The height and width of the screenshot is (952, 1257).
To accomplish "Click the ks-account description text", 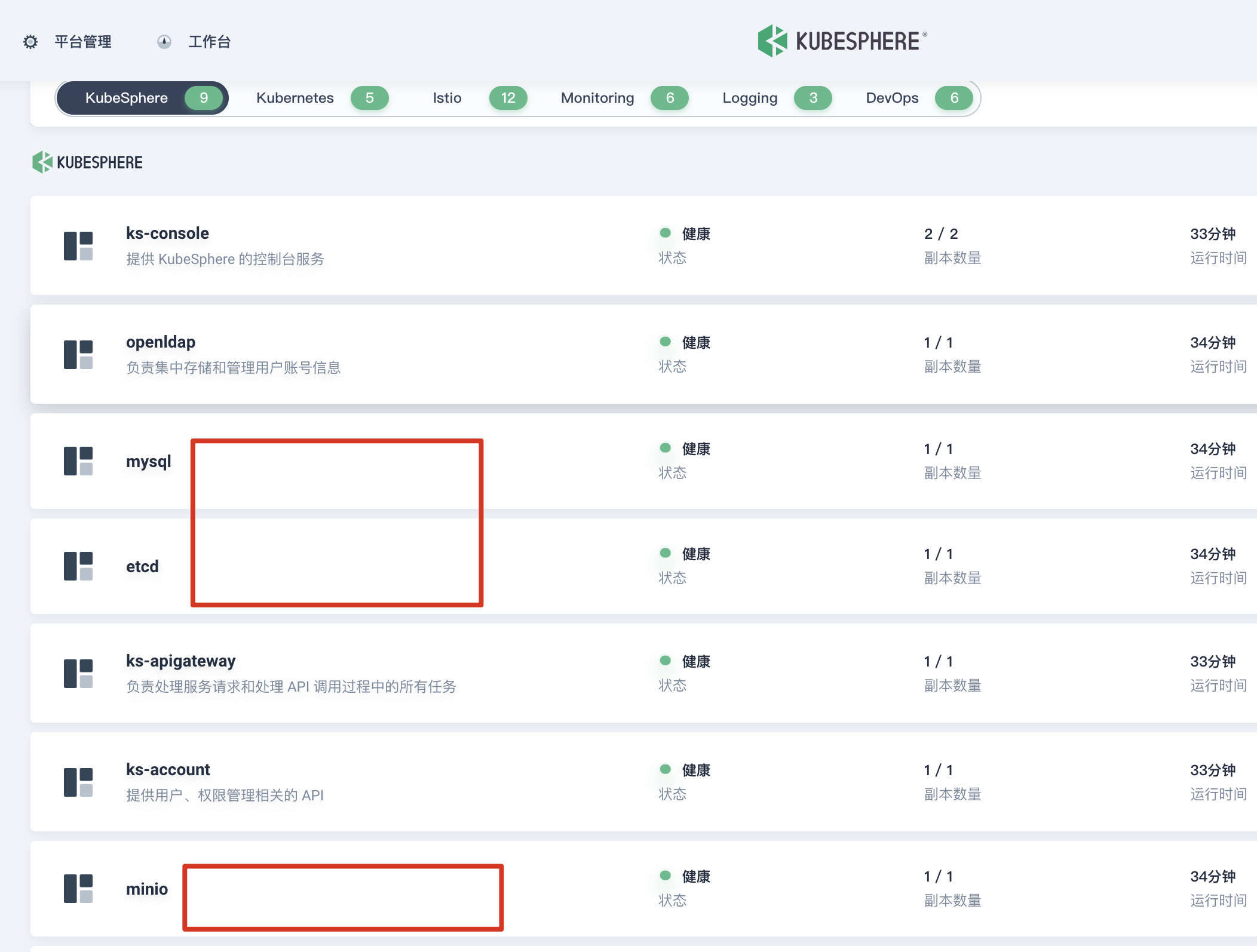I will tap(225, 796).
